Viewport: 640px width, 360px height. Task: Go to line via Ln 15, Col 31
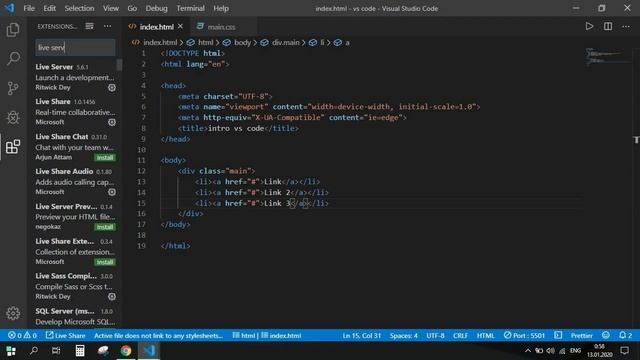click(362, 336)
